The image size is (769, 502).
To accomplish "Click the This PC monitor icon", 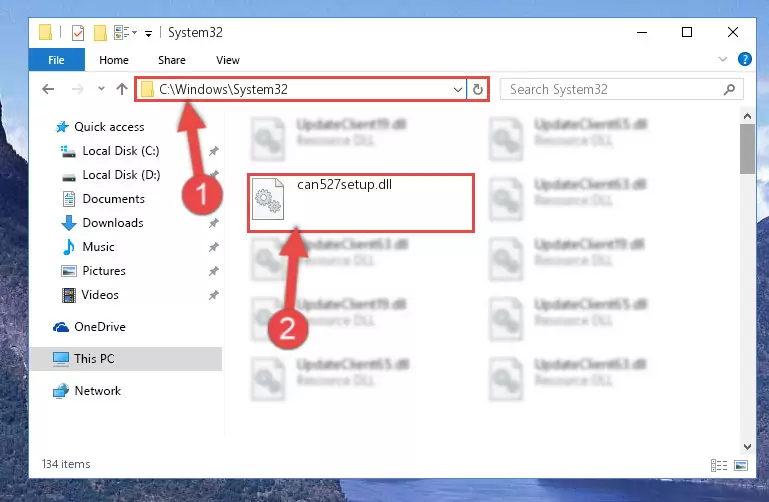I will 61,359.
